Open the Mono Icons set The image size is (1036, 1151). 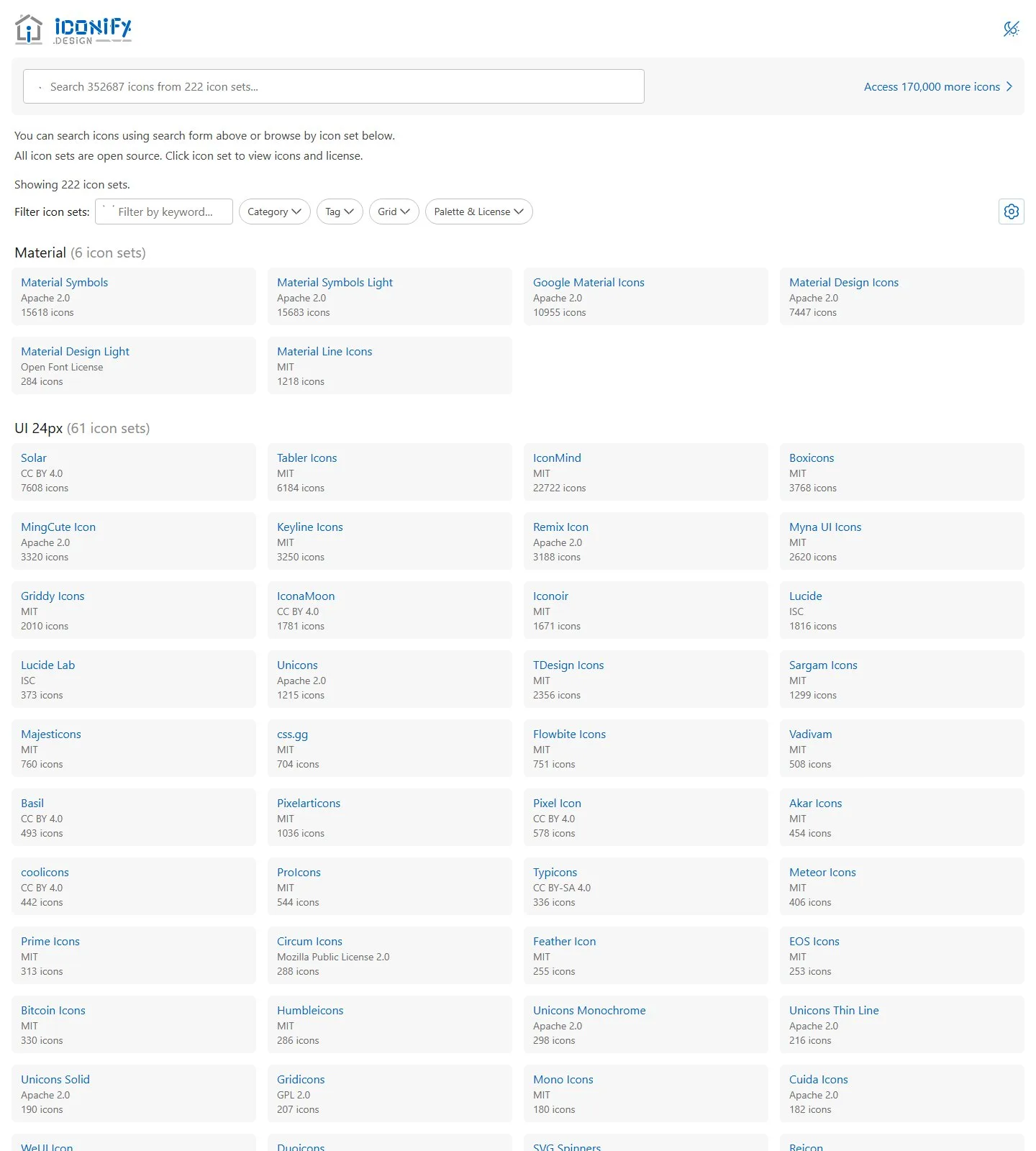coord(646,1093)
